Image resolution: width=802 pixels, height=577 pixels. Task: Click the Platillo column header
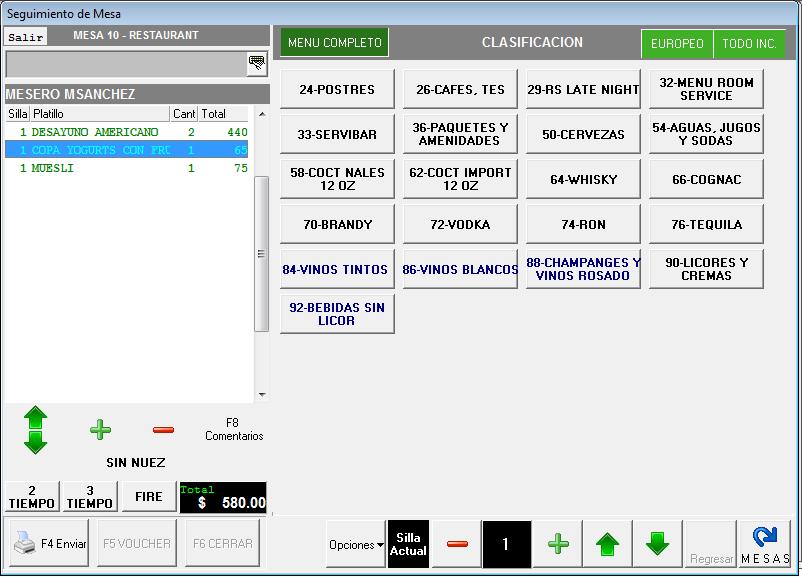pyautogui.click(x=100, y=114)
